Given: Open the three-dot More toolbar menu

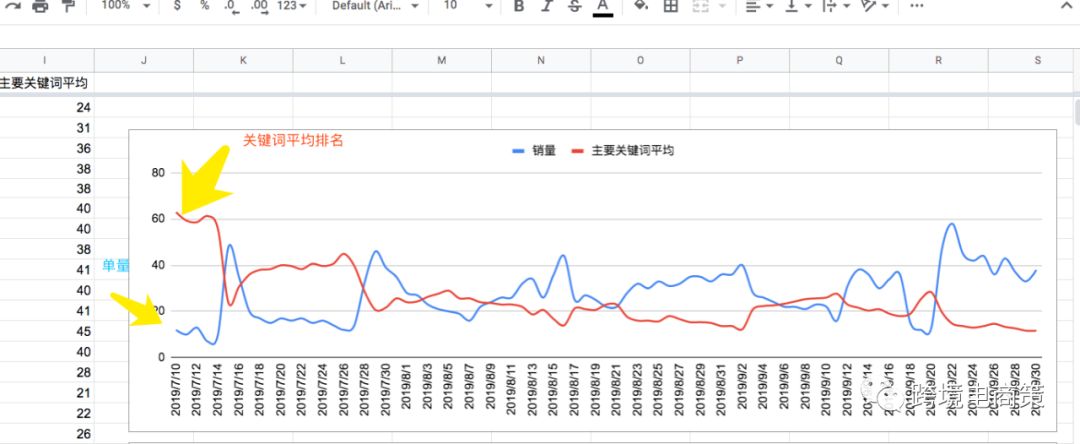Looking at the screenshot, I should (916, 6).
